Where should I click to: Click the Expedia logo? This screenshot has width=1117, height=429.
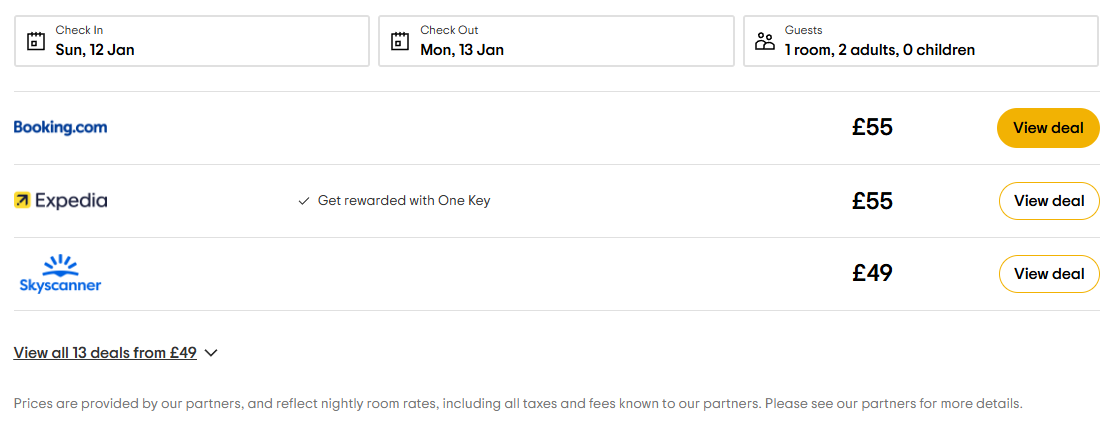point(61,201)
